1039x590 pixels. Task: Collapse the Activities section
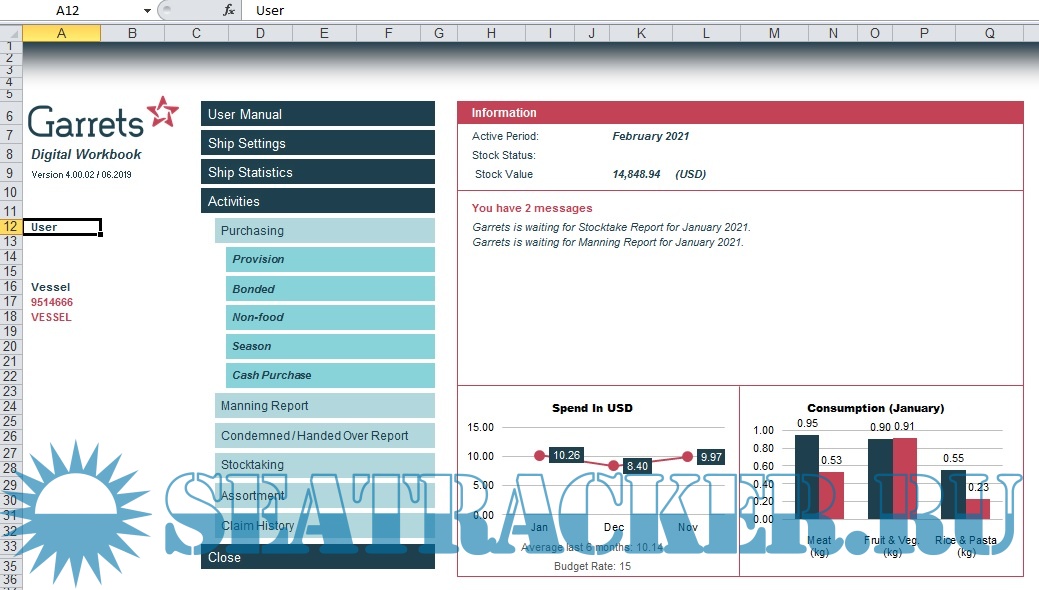coord(318,201)
